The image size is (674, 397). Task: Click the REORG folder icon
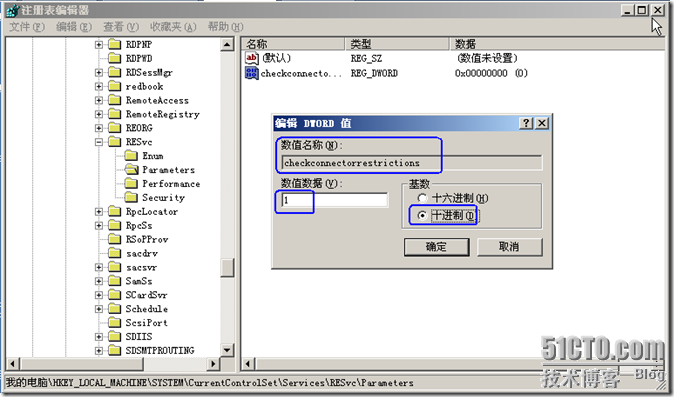pos(114,128)
